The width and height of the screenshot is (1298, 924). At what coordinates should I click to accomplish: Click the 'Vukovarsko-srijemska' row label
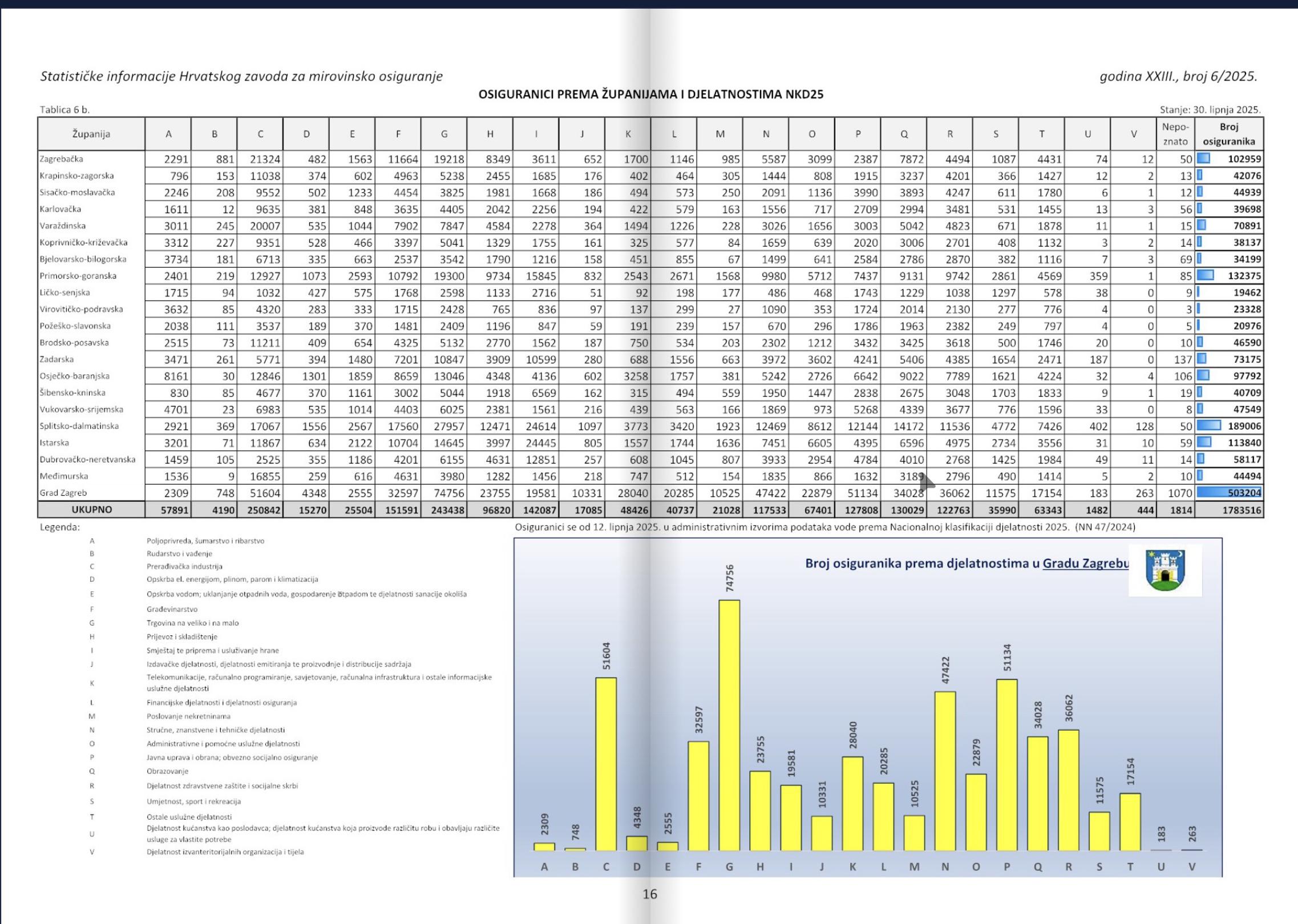point(80,409)
